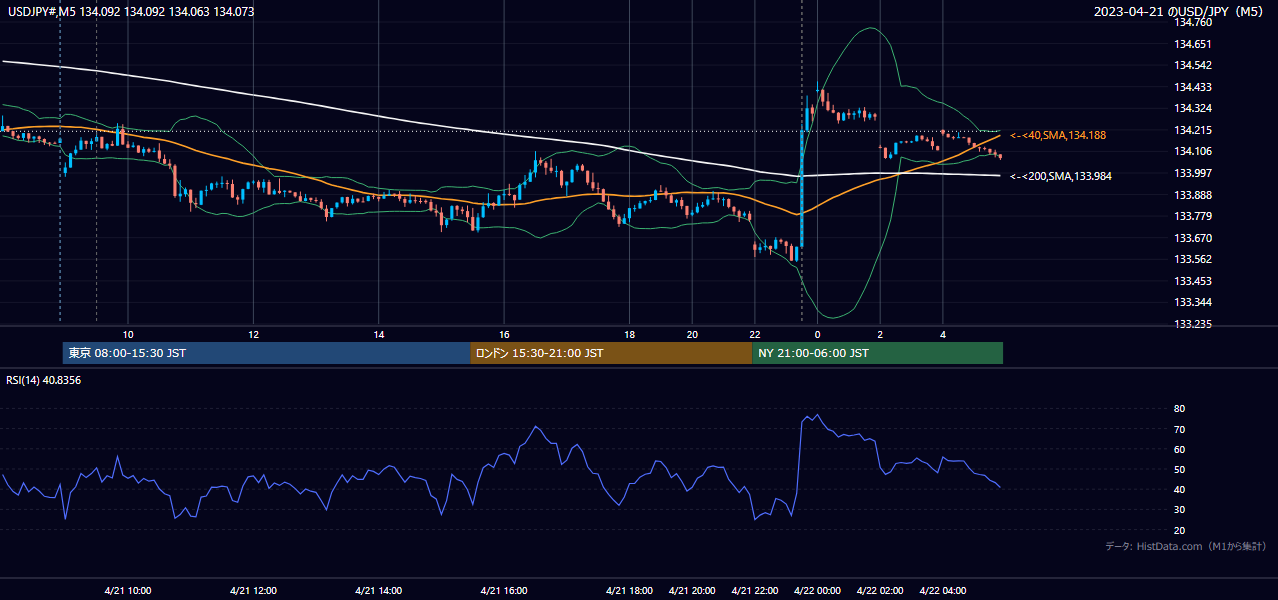The width and height of the screenshot is (1278, 600).
Task: Click RSI scale value 80
Action: point(1180,409)
